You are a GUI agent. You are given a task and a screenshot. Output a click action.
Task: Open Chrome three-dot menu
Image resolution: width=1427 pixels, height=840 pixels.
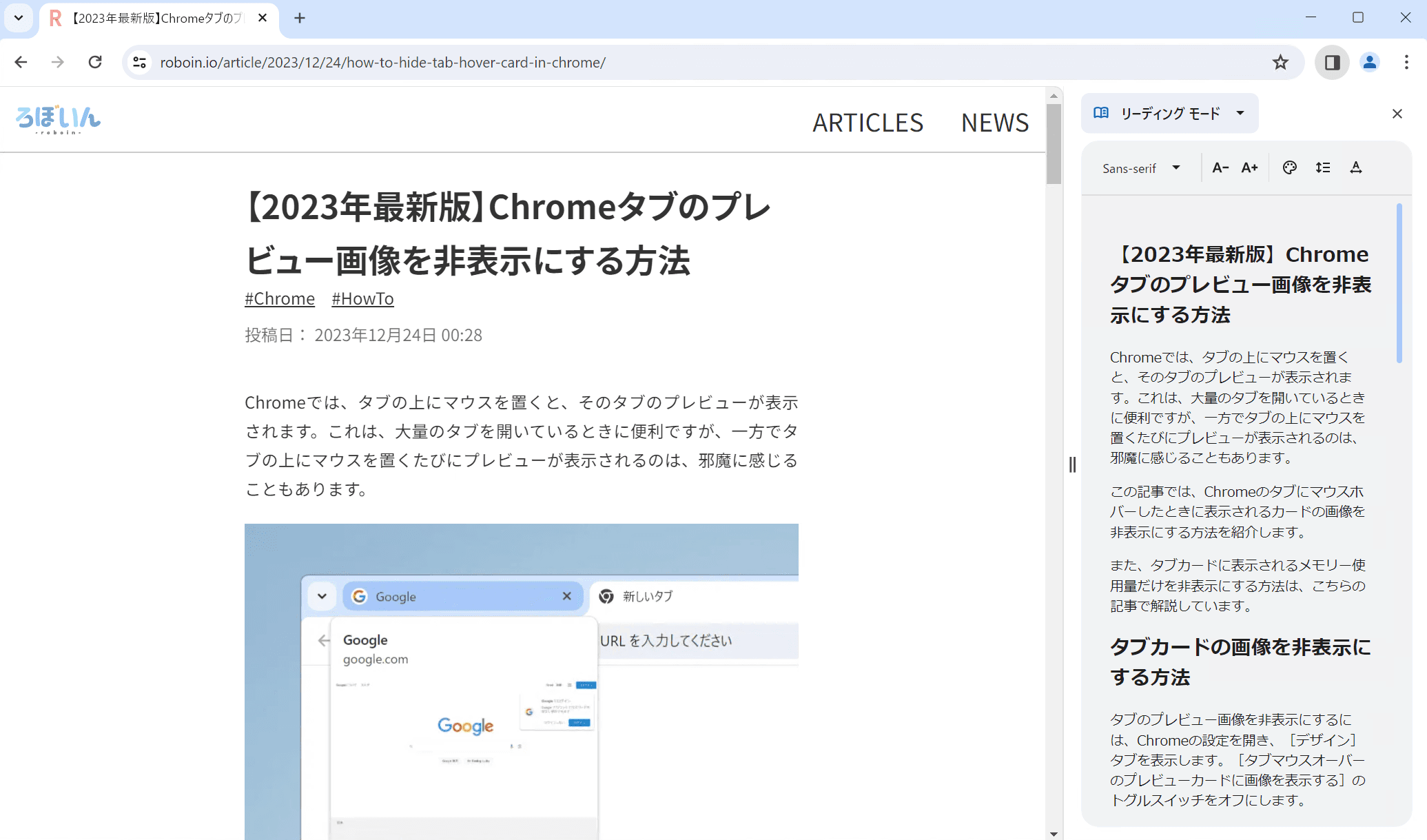pos(1406,63)
